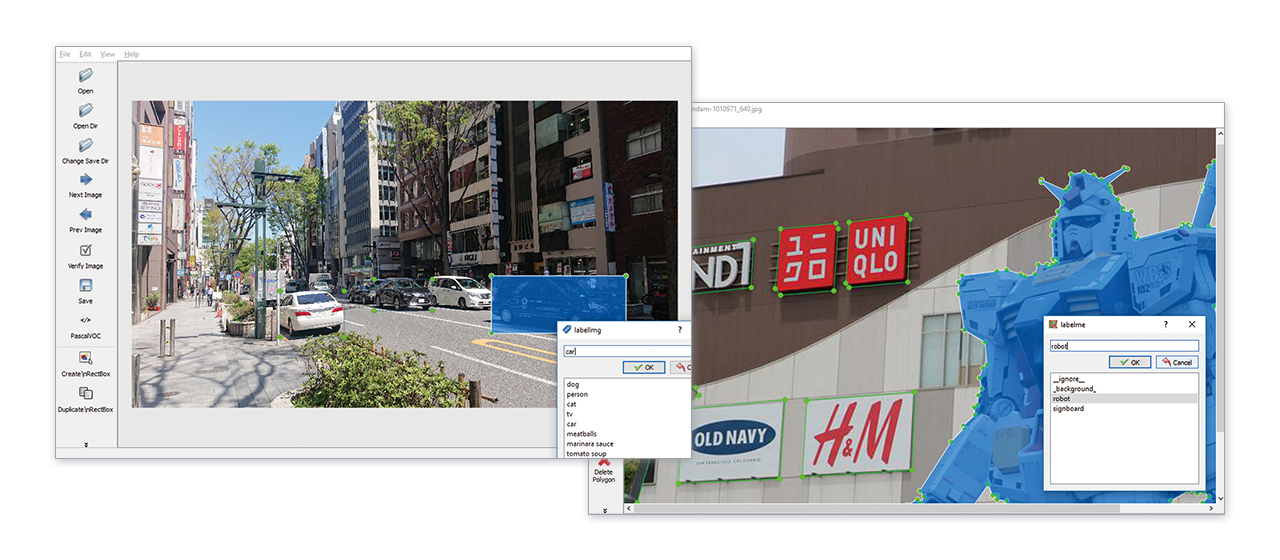
Task: Click the Open Dir folder icon
Action: pyautogui.click(x=86, y=111)
